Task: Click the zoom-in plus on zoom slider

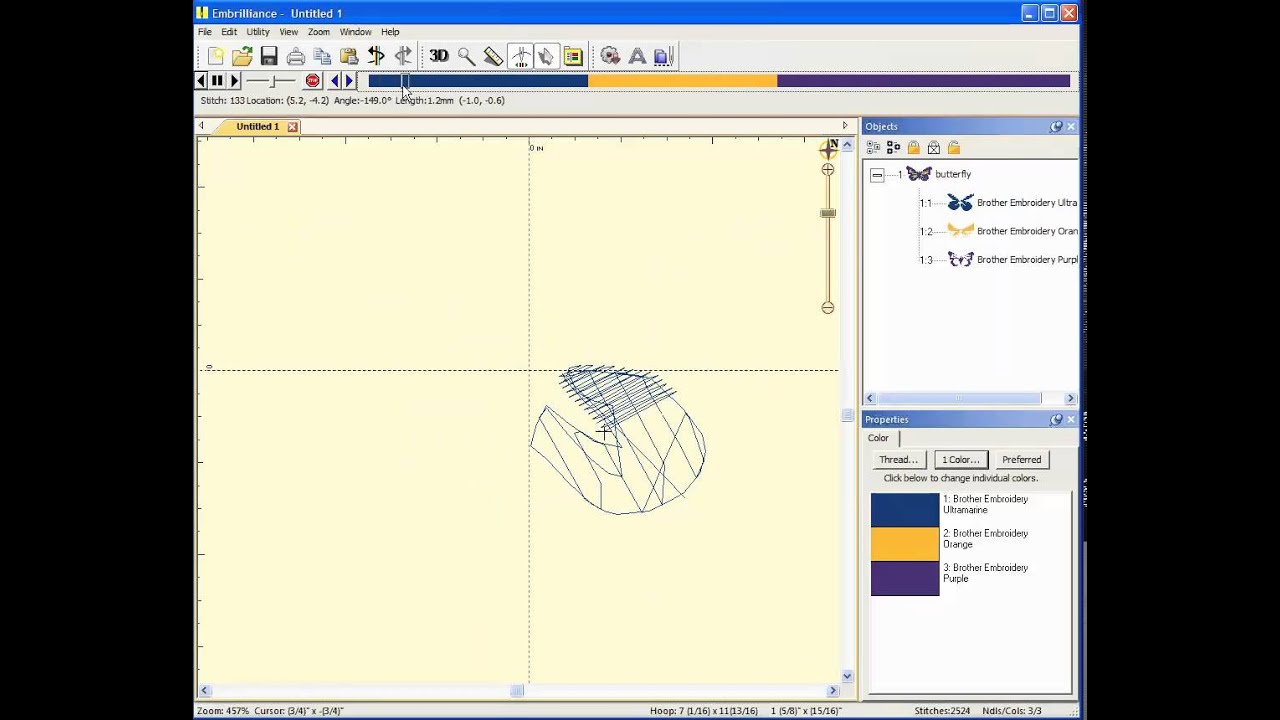Action: pos(827,170)
